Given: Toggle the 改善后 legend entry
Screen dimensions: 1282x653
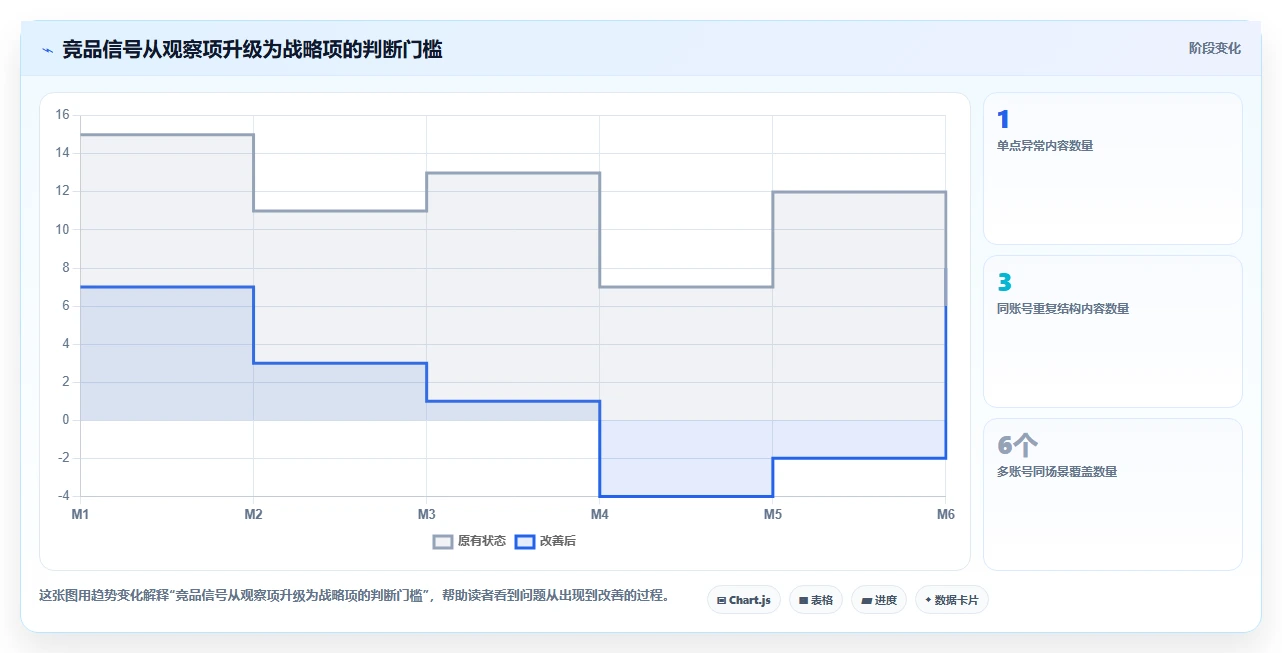Looking at the screenshot, I should click(x=545, y=541).
